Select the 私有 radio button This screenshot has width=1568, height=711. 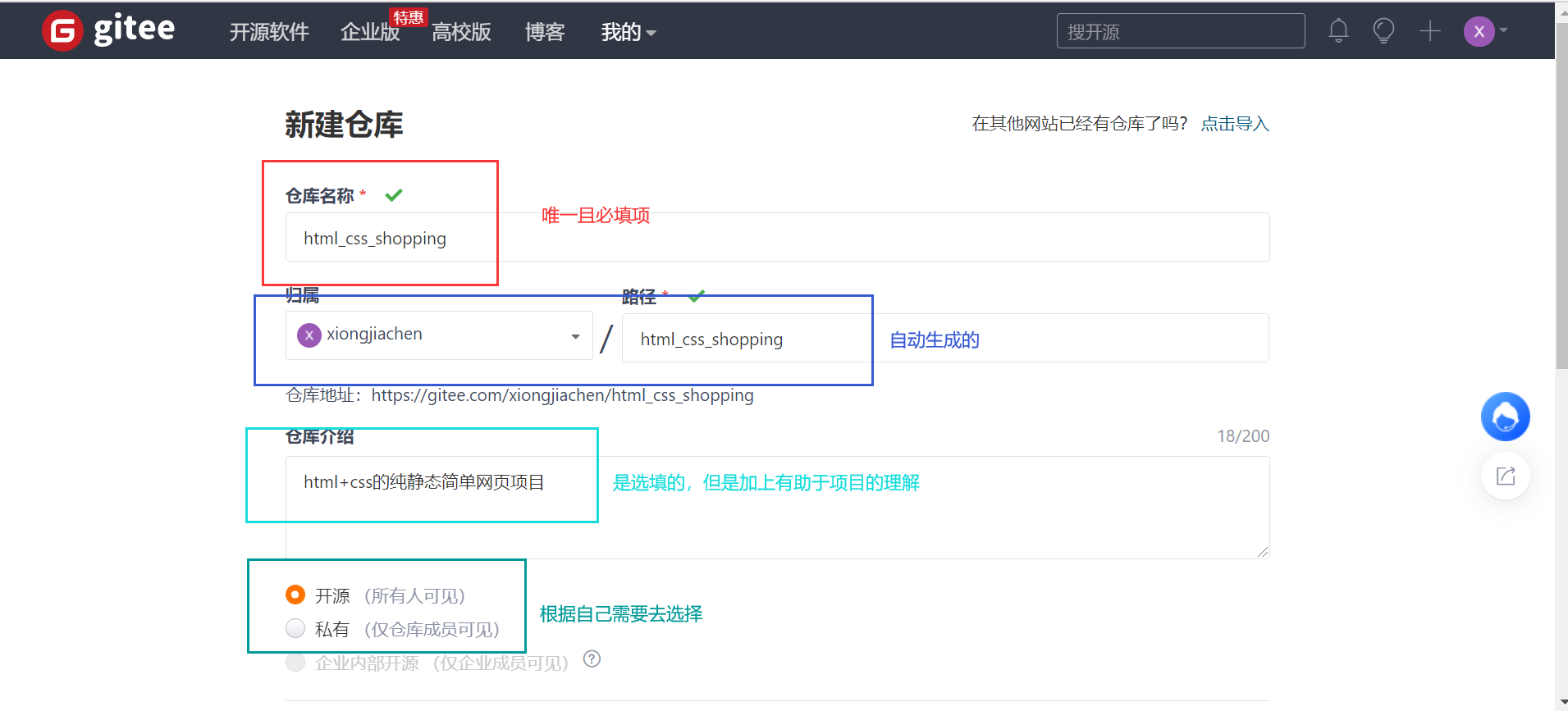tap(295, 628)
